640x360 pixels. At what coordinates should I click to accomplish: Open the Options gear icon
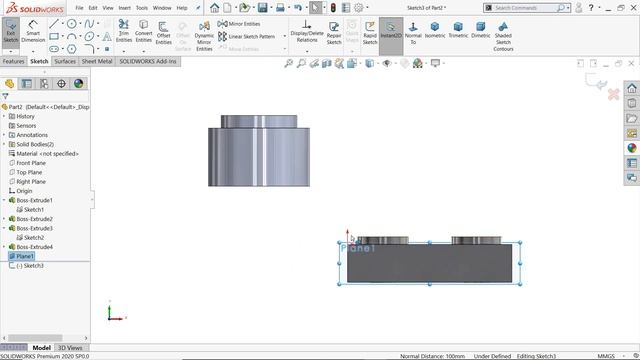[358, 8]
